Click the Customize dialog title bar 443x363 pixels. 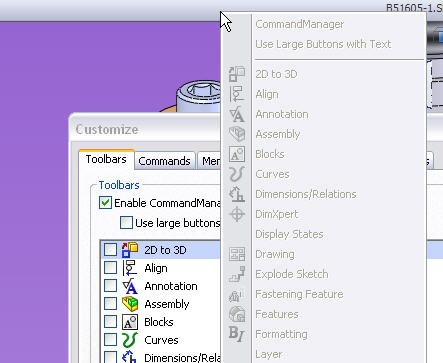pyautogui.click(x=145, y=129)
